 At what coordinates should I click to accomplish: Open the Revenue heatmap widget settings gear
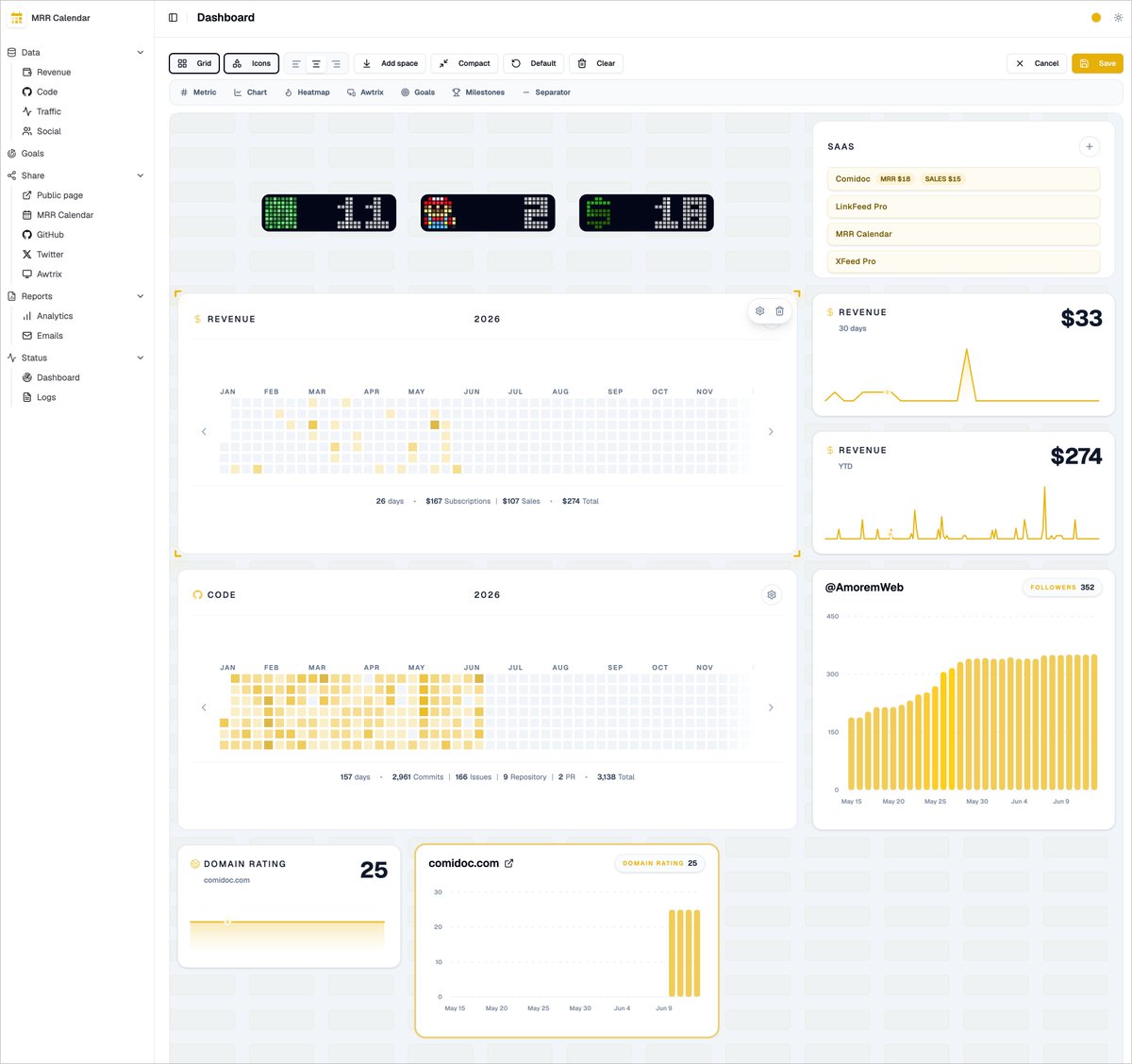pyautogui.click(x=760, y=311)
